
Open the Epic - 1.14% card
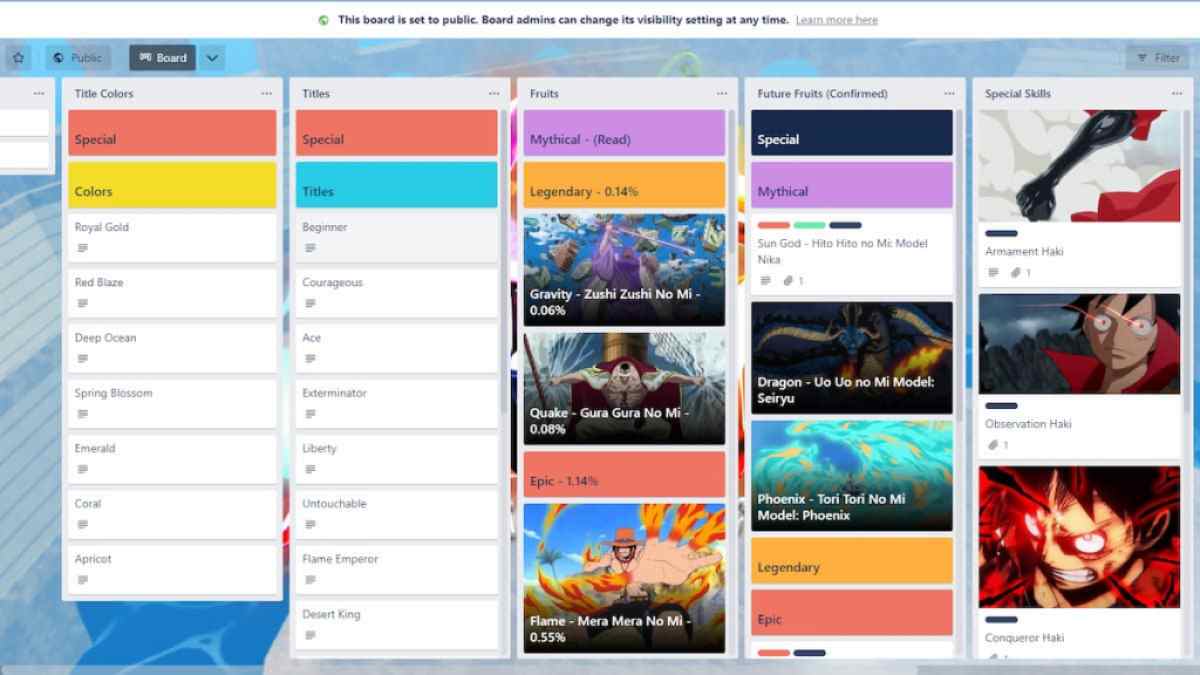point(624,474)
